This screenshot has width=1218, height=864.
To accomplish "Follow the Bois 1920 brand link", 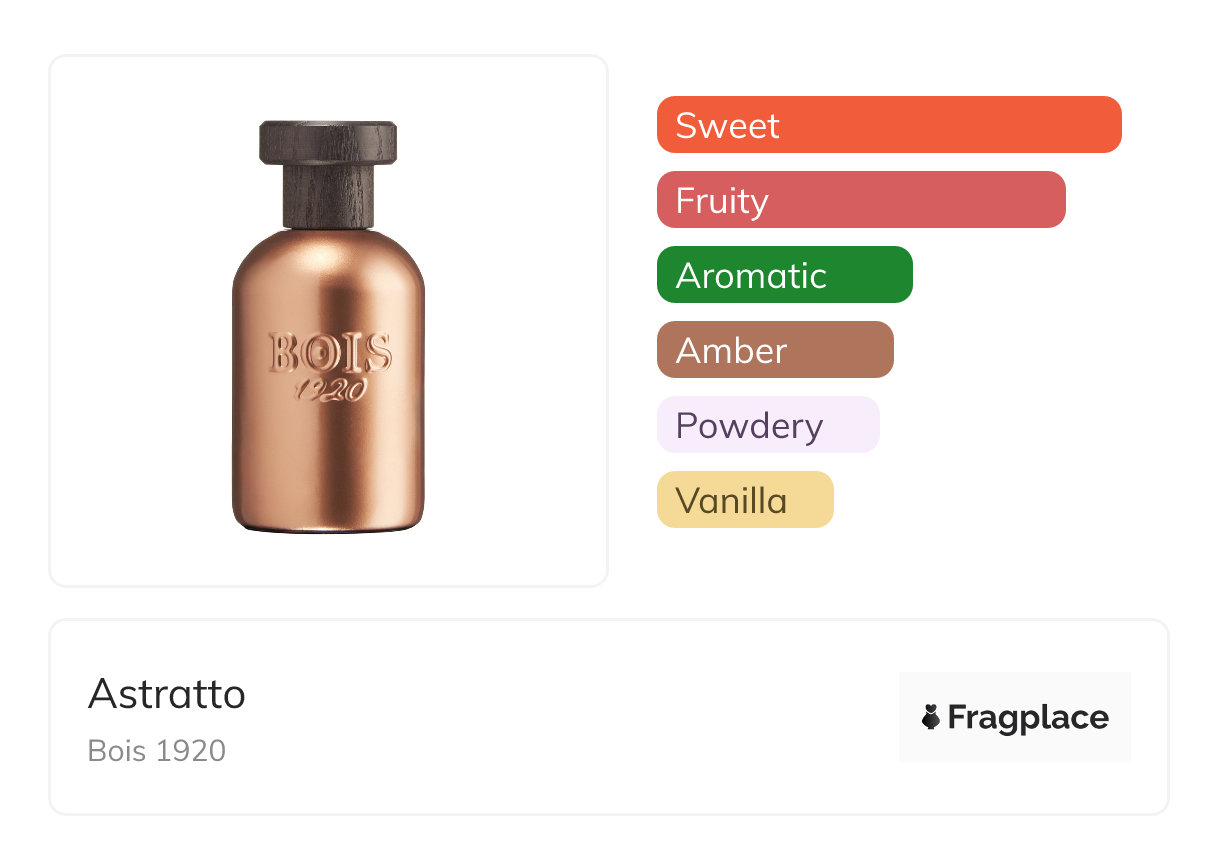I will pos(157,750).
